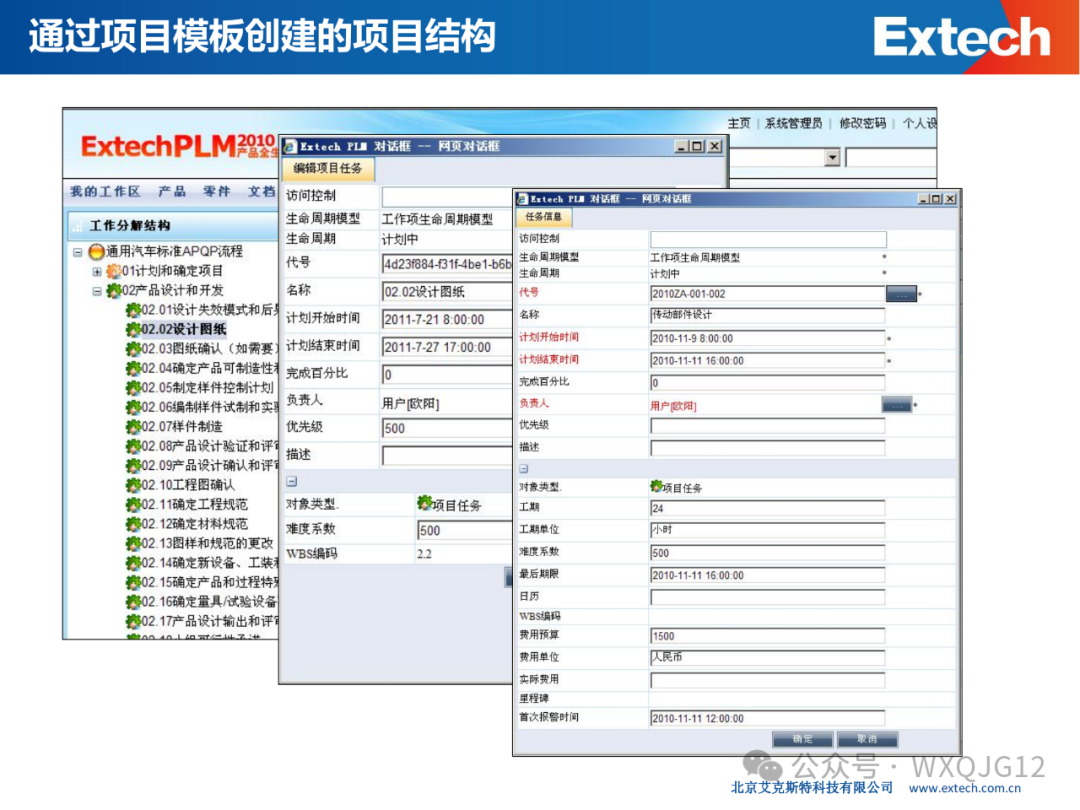The height and width of the screenshot is (810, 1080).
Task: Click 完成百分比 field in 编辑项目任务 dialog
Action: [x=447, y=374]
